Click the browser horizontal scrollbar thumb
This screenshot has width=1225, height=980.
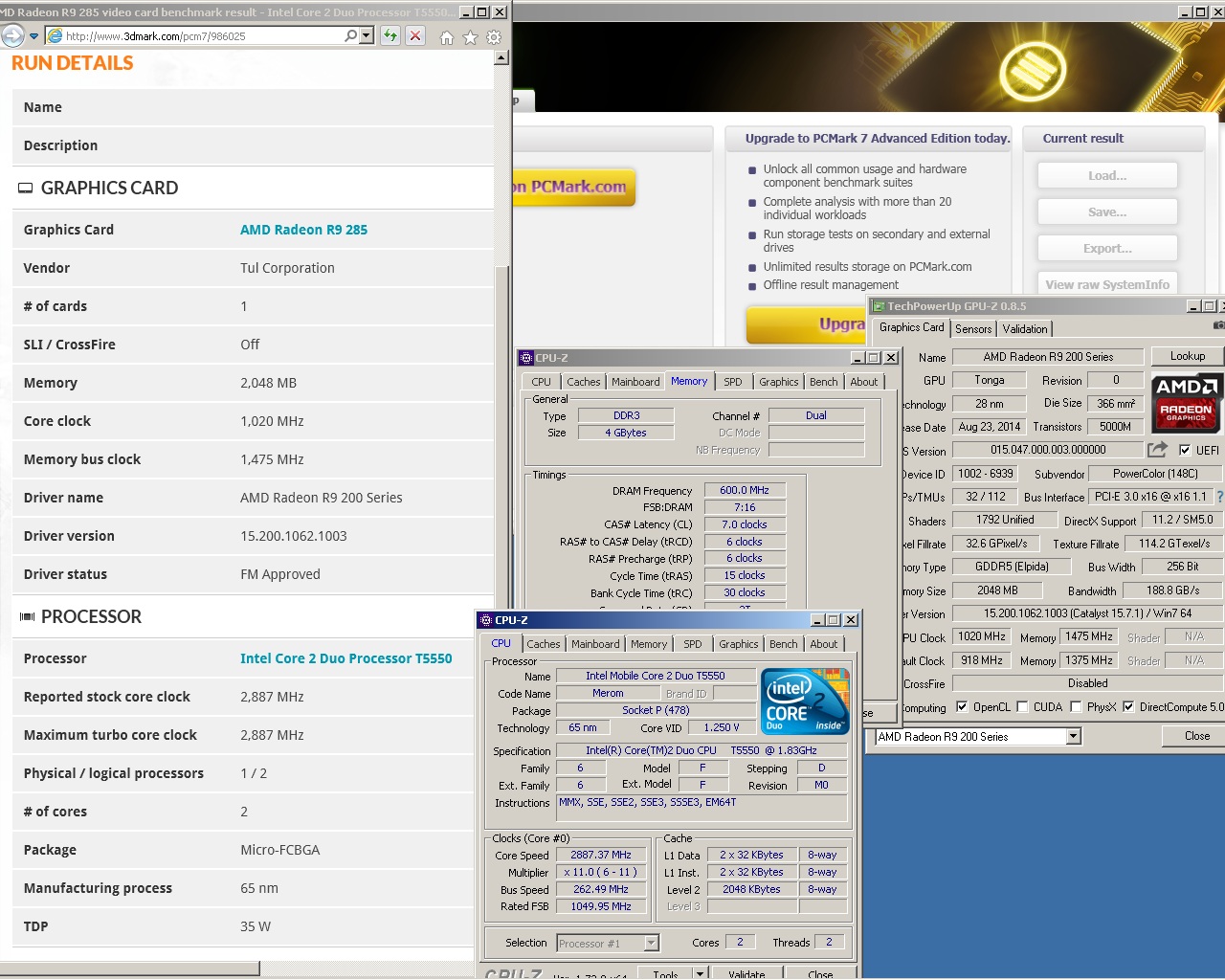coord(129,969)
